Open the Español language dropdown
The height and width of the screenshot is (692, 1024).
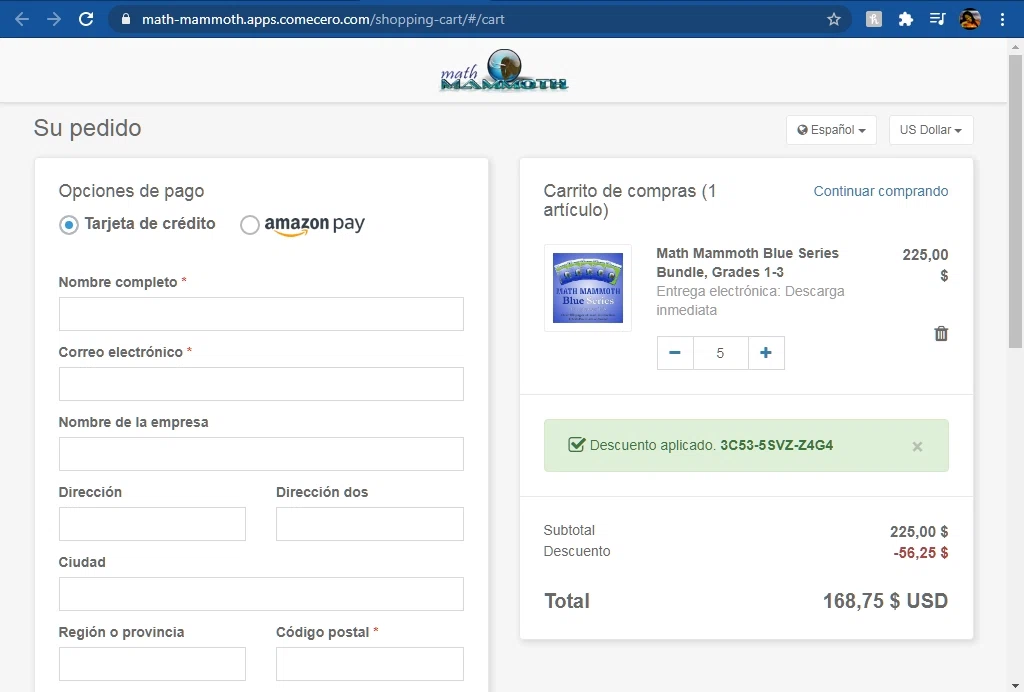[x=831, y=130]
